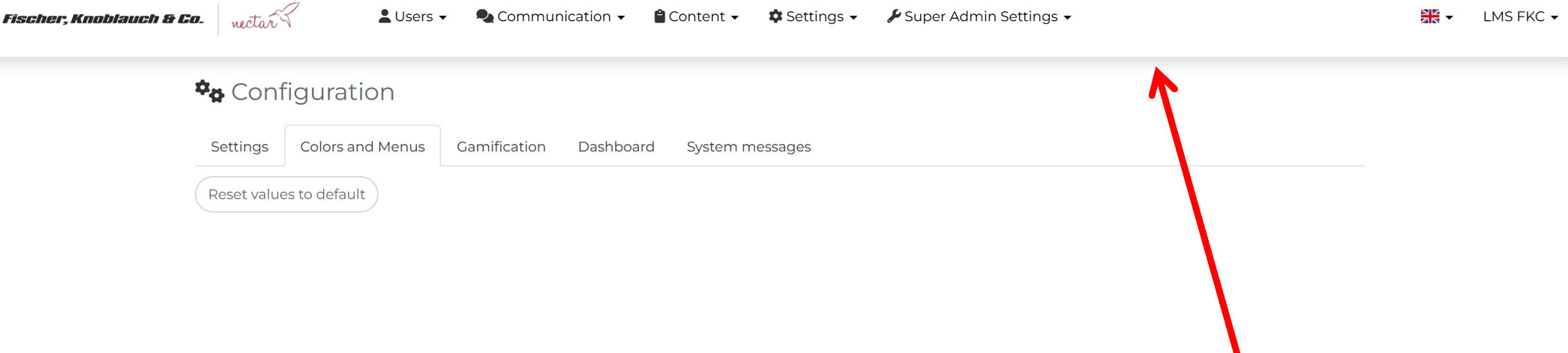This screenshot has height=353, width=1568.
Task: Open the Gamification tab
Action: [x=501, y=147]
